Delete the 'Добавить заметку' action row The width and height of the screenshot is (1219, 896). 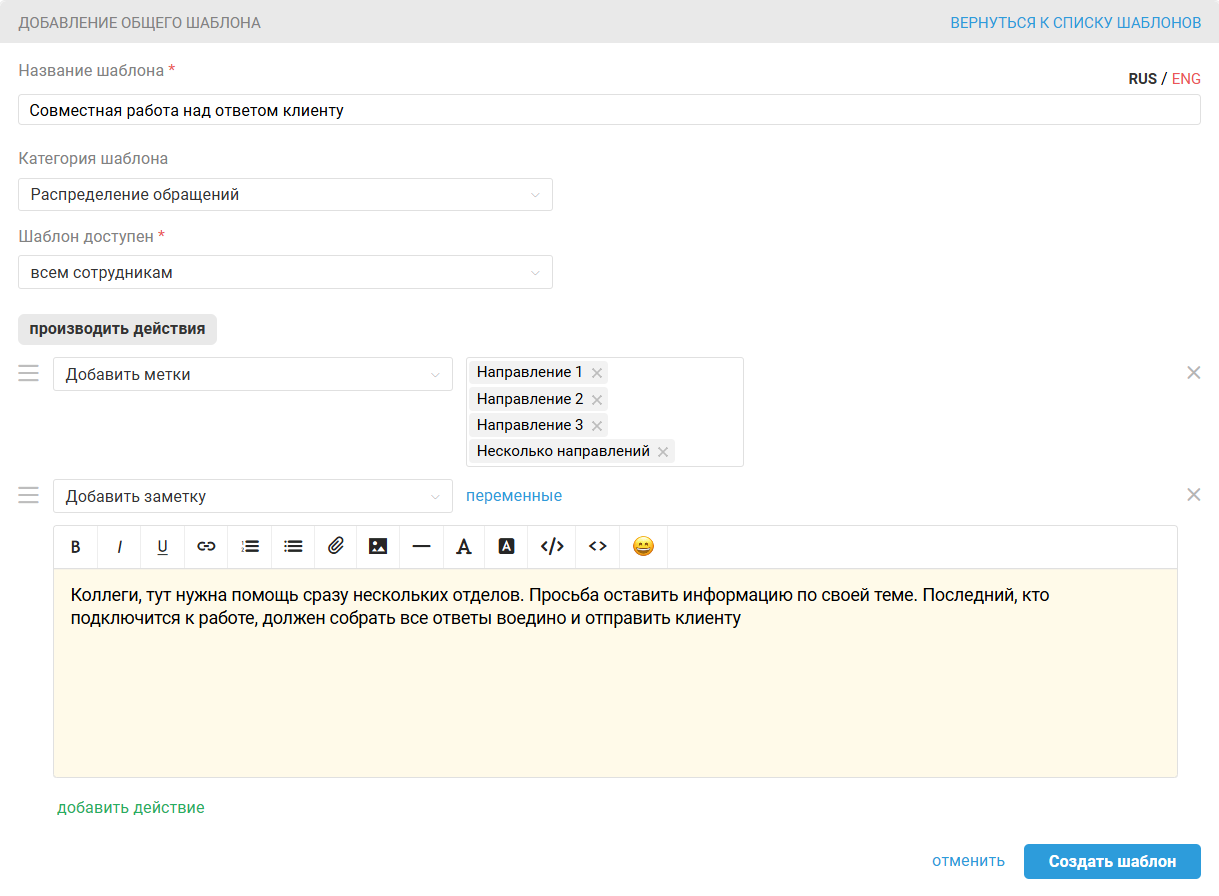click(1193, 495)
